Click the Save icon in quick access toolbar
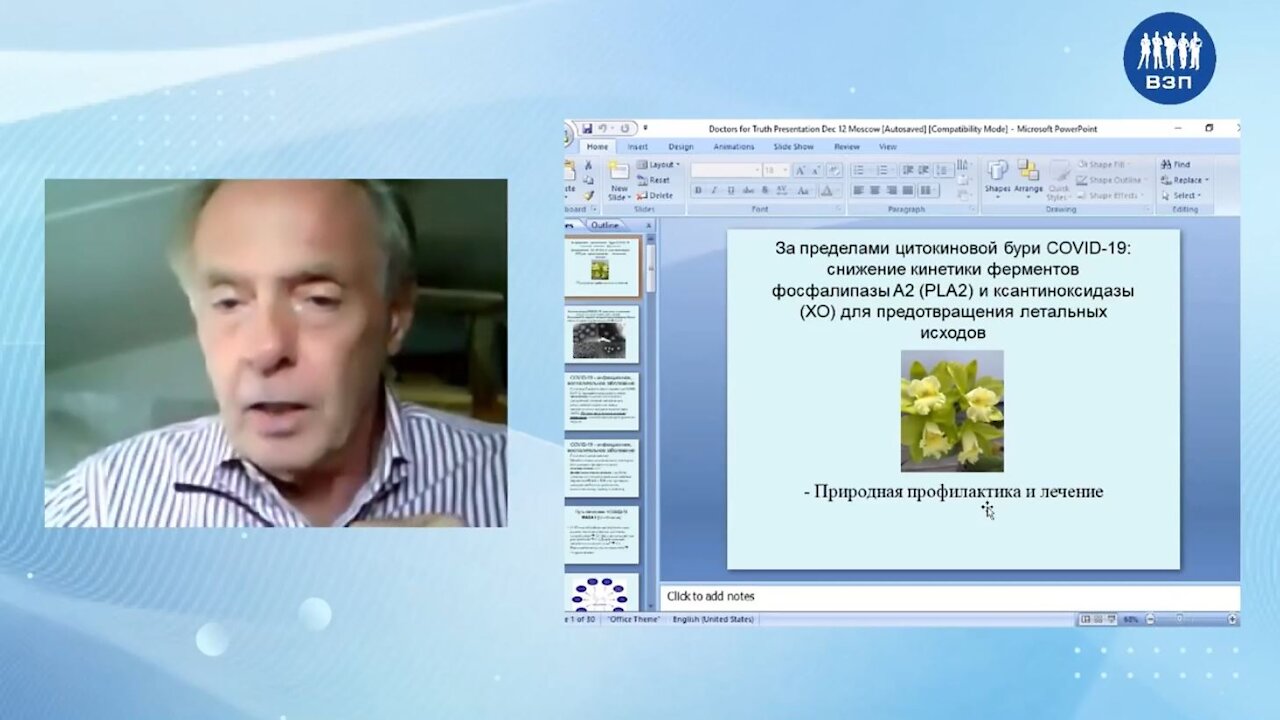Viewport: 1280px width, 720px height. pyautogui.click(x=587, y=129)
